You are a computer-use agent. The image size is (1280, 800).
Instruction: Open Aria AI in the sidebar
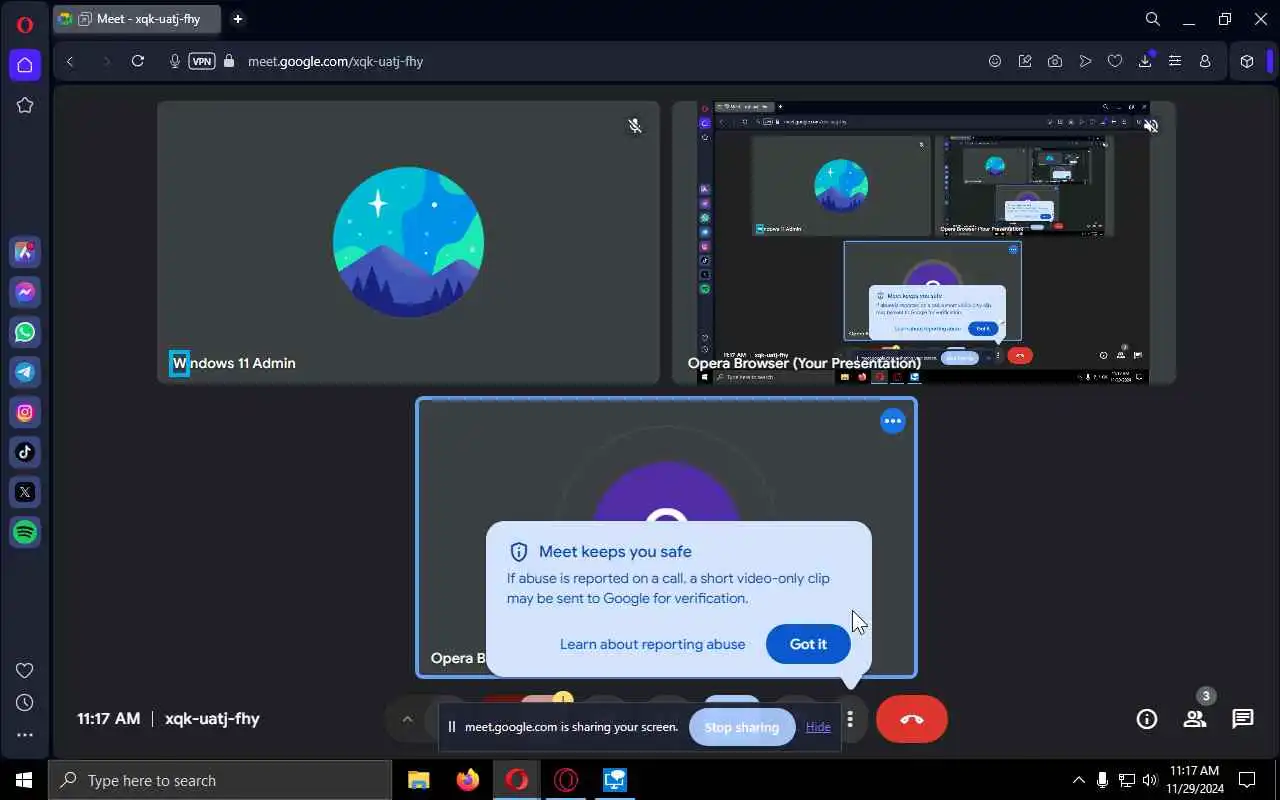pyautogui.click(x=25, y=252)
